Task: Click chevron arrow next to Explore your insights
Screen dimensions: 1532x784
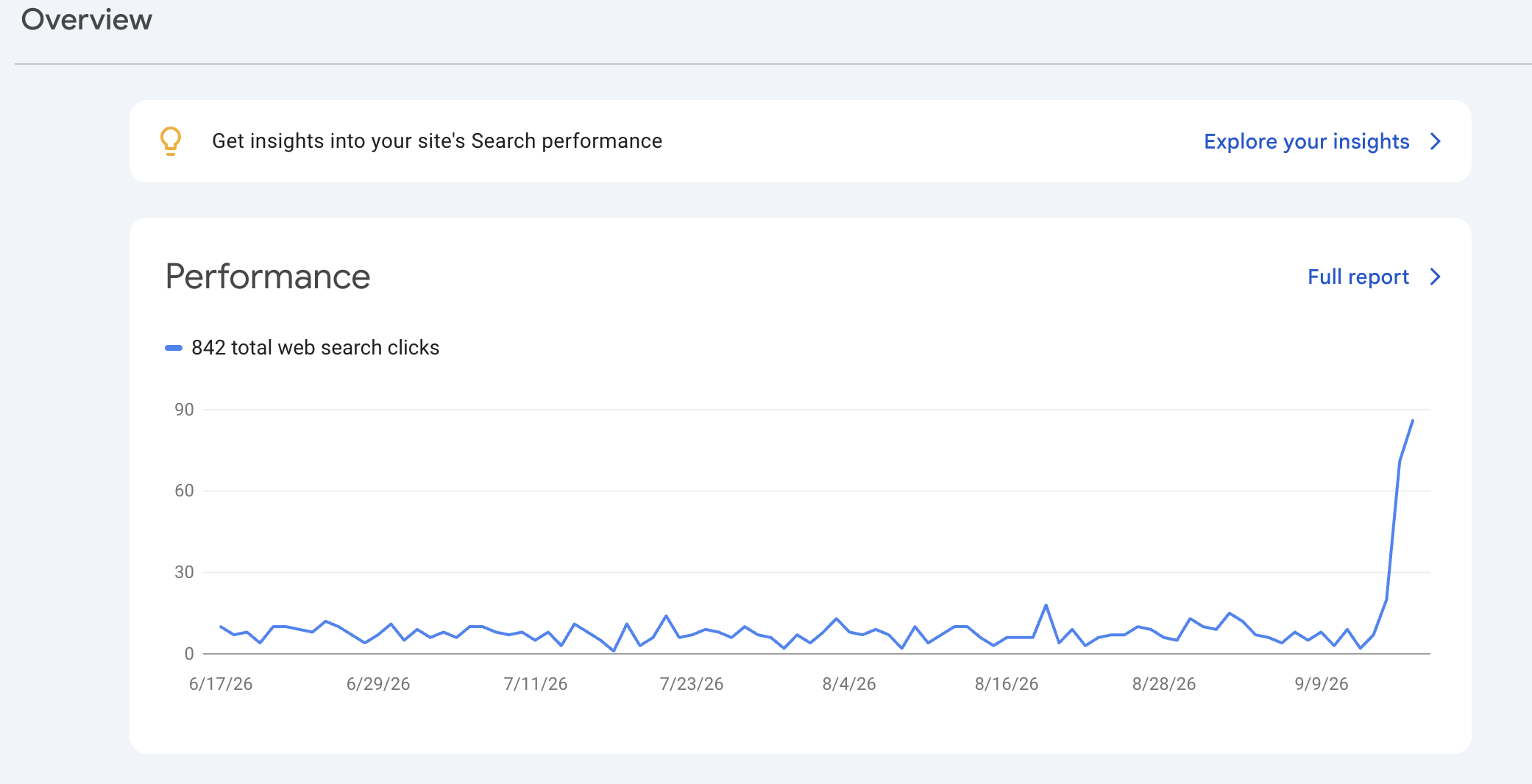Action: 1435,141
